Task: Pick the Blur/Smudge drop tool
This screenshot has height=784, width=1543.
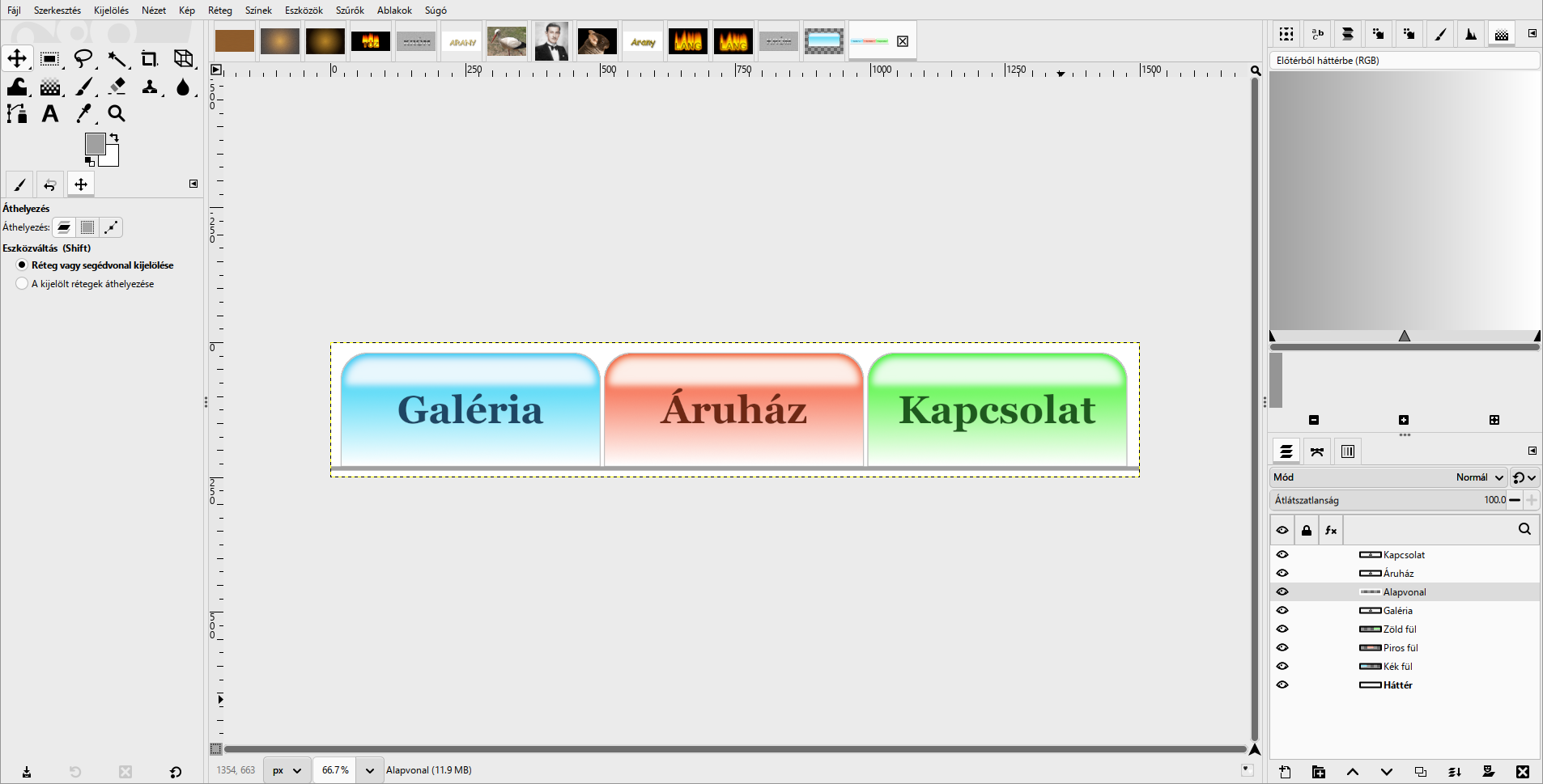Action: pyautogui.click(x=184, y=87)
